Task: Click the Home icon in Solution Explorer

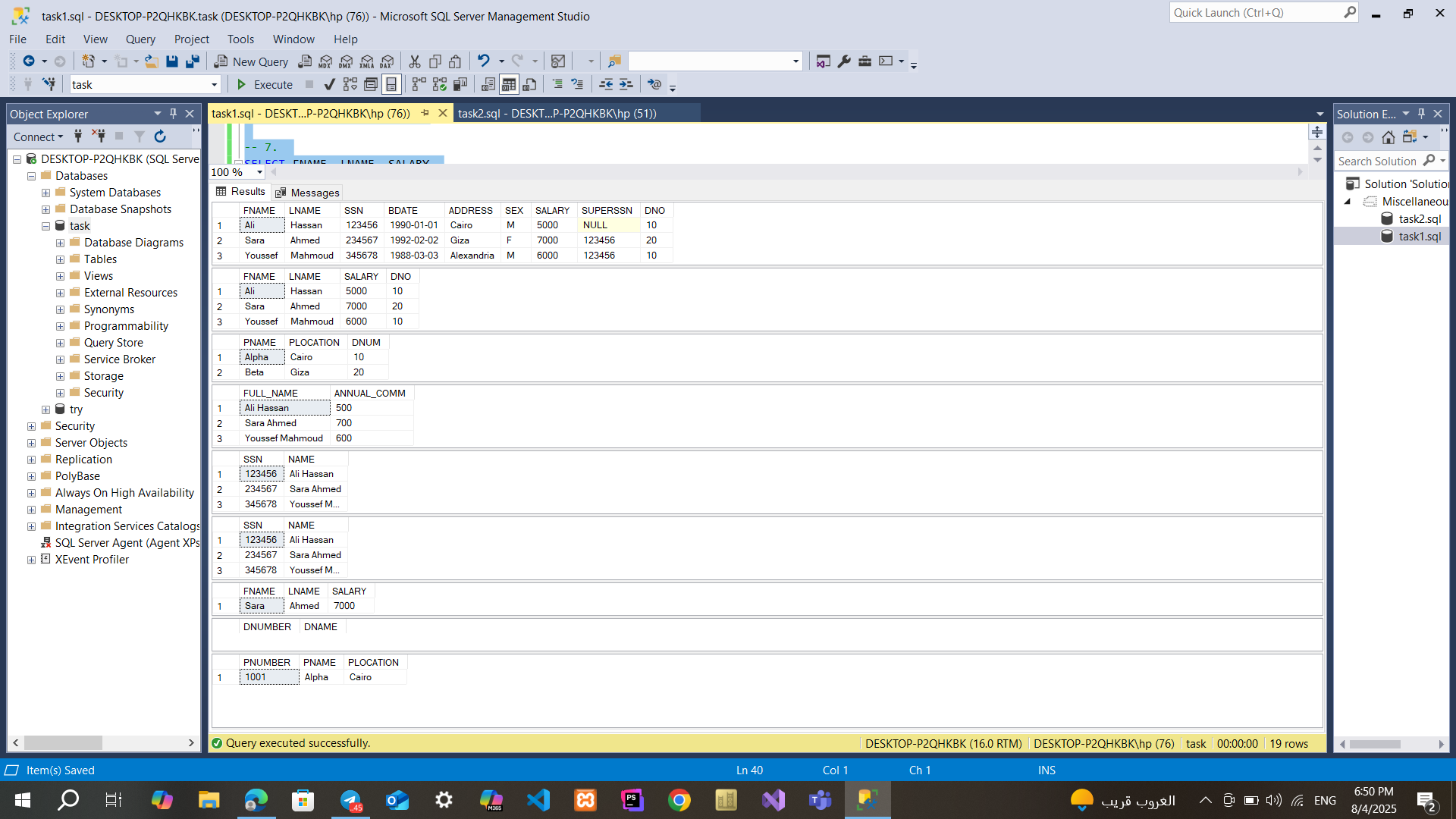Action: [x=1388, y=137]
